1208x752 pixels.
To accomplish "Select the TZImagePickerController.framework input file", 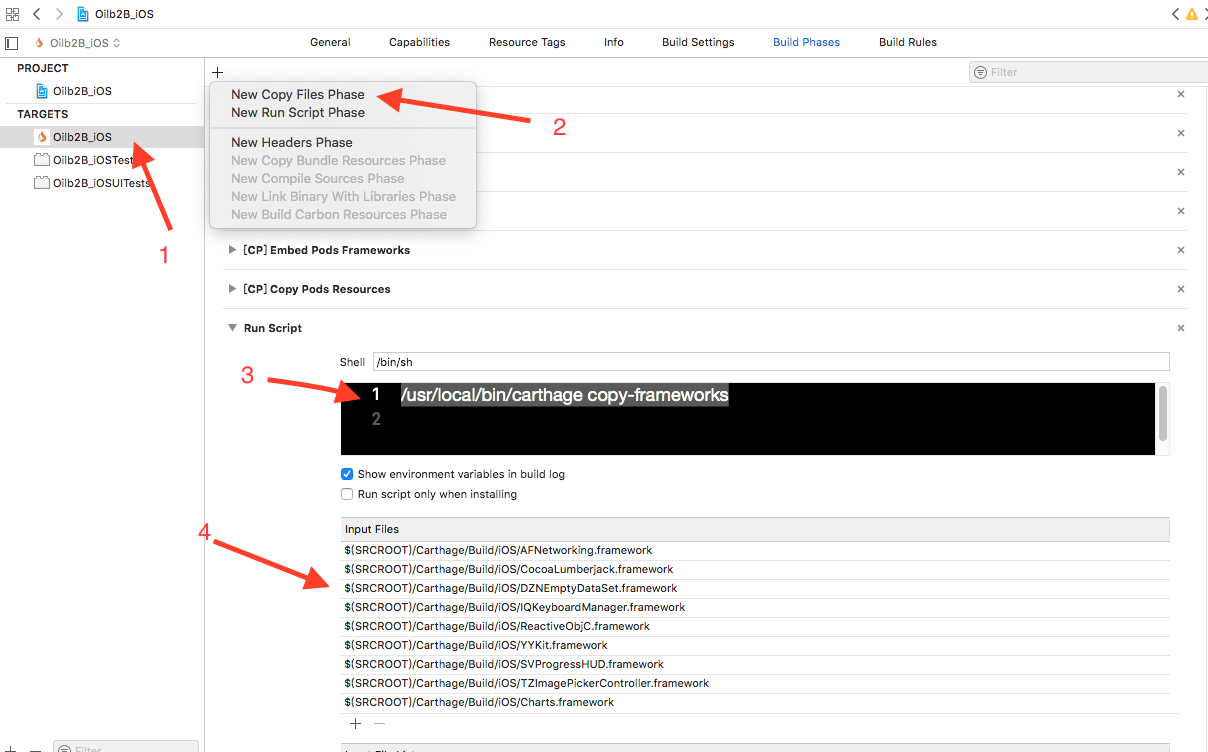I will pos(755,683).
